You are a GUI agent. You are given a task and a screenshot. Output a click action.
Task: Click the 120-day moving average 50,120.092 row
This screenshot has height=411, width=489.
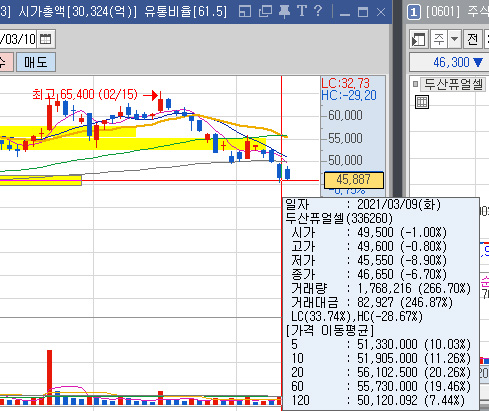coord(378,400)
